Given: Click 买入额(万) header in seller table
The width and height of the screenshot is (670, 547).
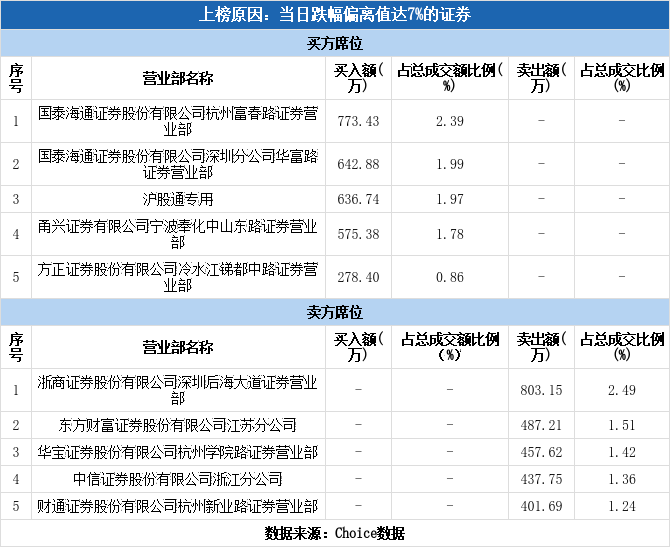Looking at the screenshot, I should pos(358,347).
